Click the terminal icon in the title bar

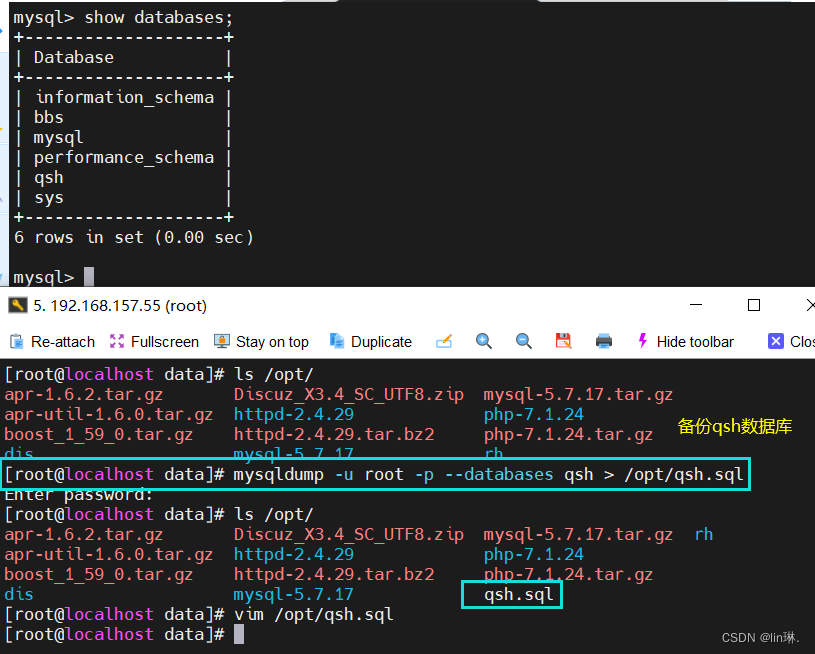tap(18, 305)
